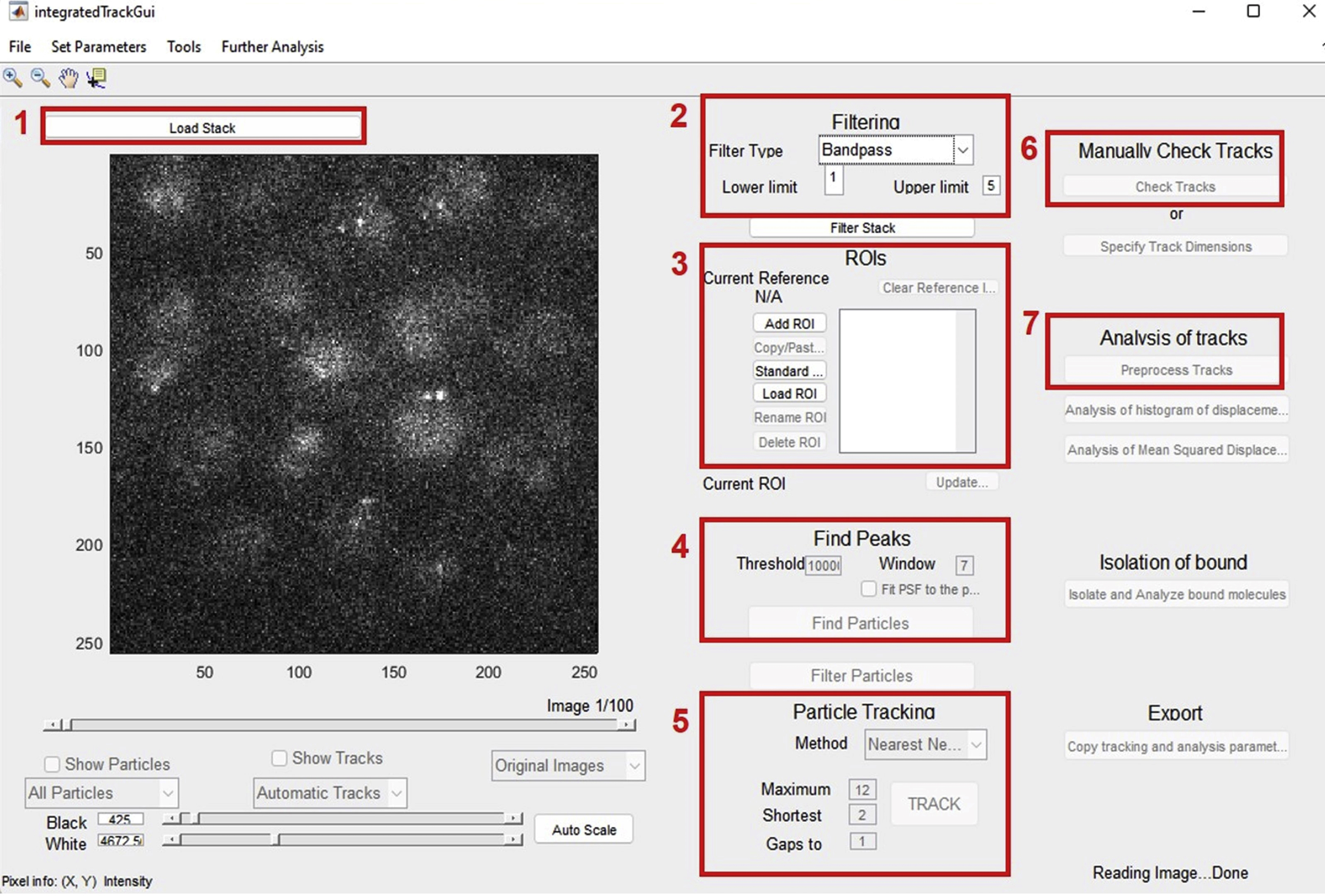Screen dimensions: 1325x896
Task: Expand the All Particles selector
Action: pos(168,793)
